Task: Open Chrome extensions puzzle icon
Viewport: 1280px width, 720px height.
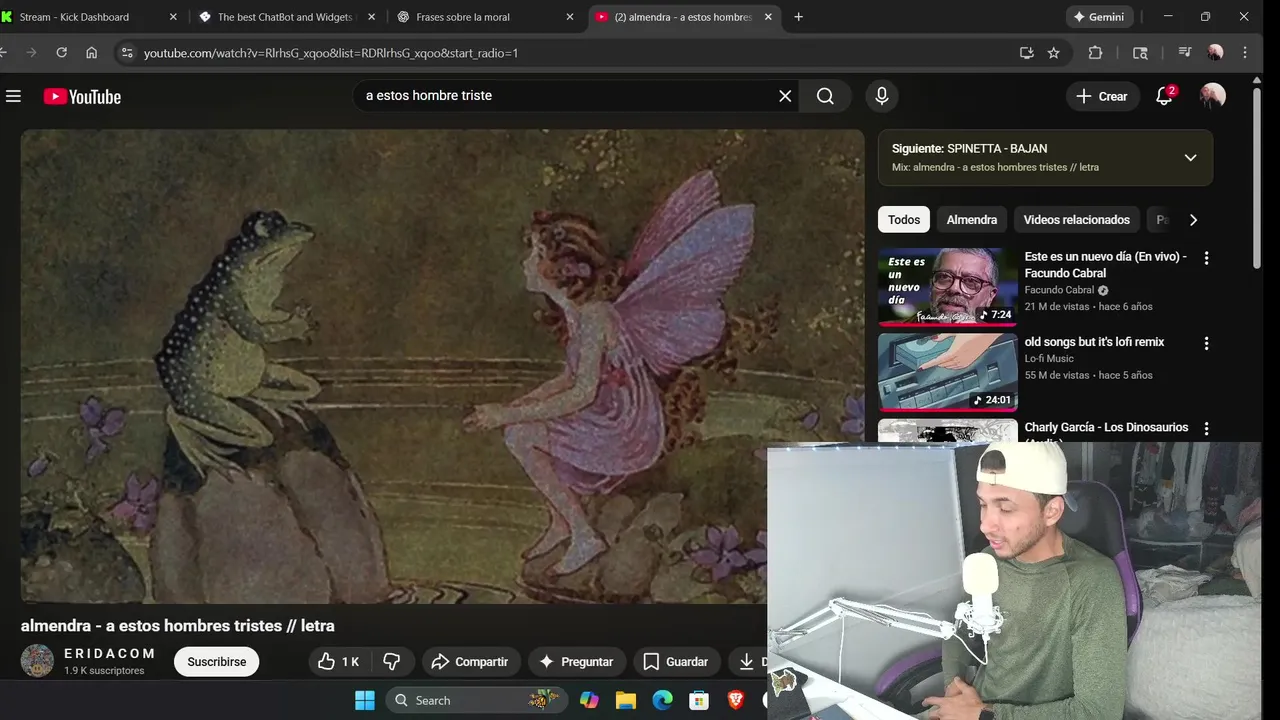Action: click(1096, 53)
